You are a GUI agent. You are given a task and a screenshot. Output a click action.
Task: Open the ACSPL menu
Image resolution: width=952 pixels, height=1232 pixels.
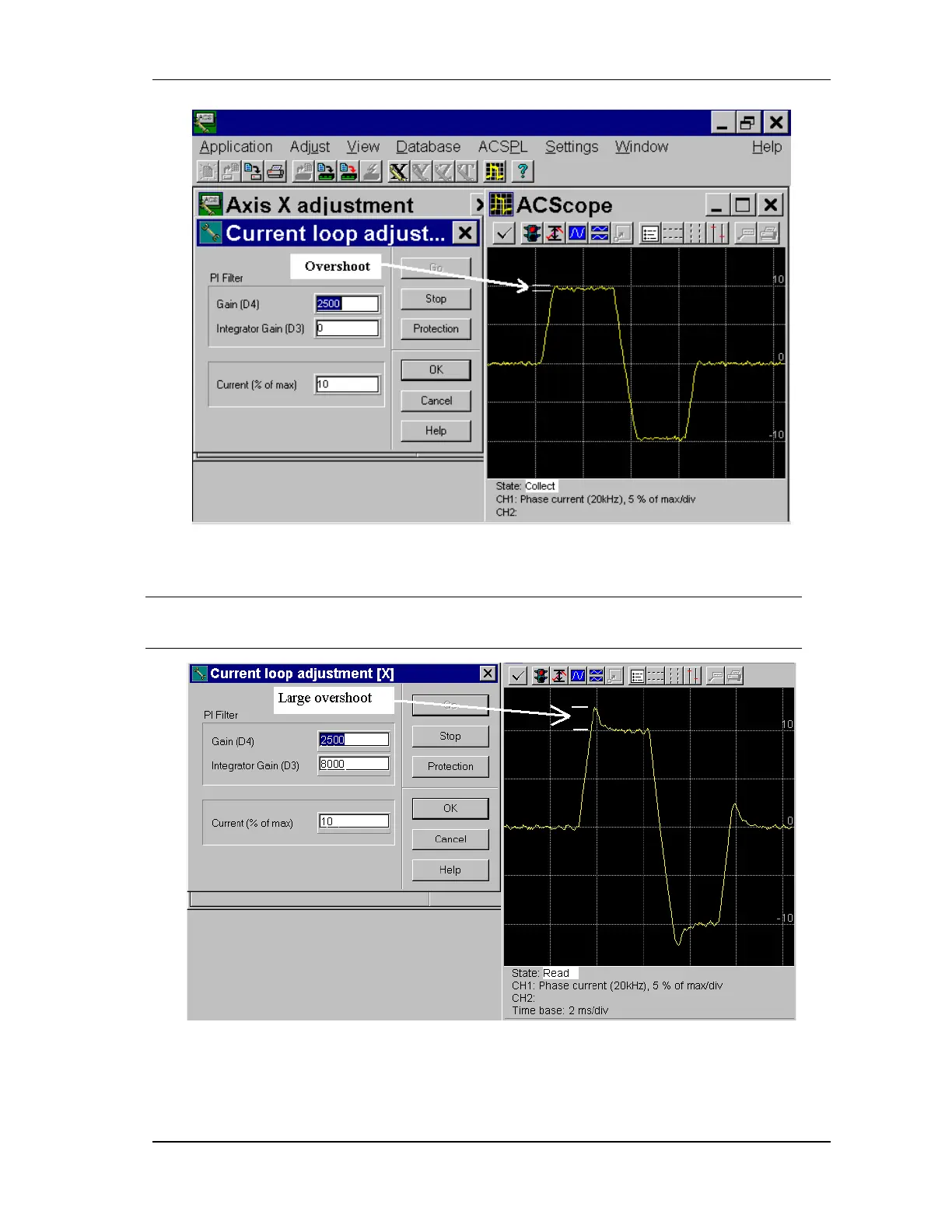pos(502,147)
